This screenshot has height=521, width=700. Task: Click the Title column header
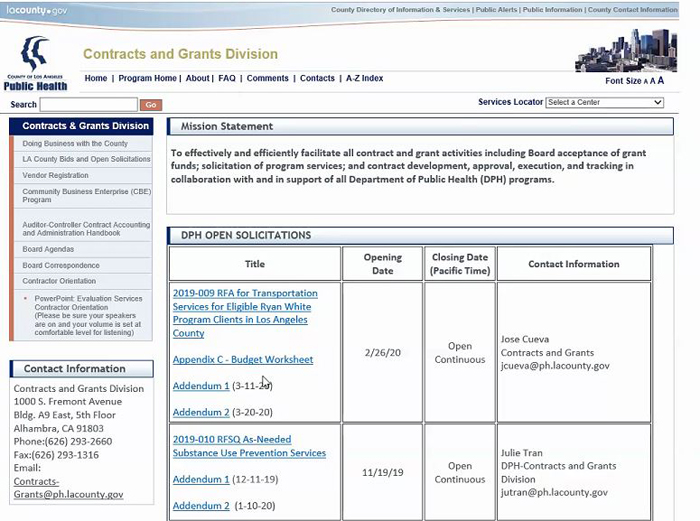coord(255,264)
